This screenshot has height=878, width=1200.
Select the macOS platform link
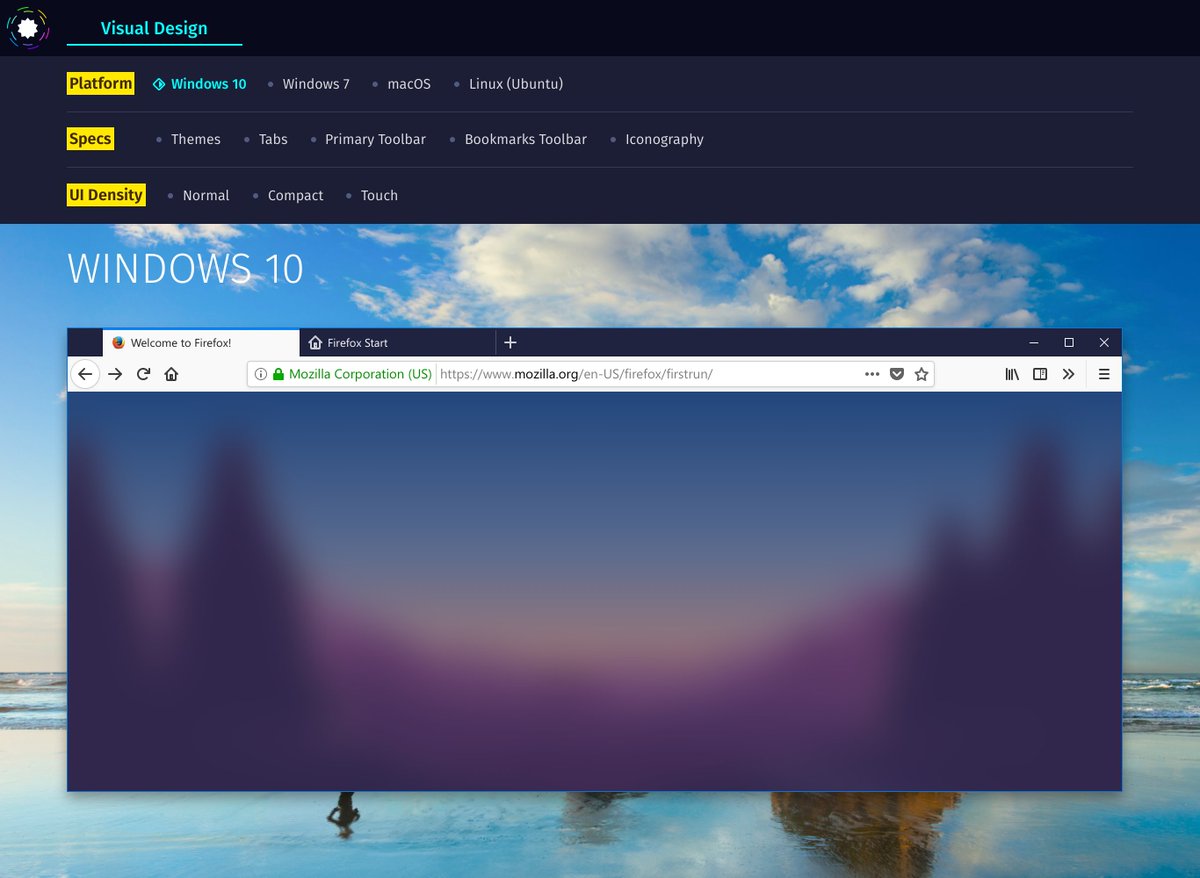click(x=409, y=84)
